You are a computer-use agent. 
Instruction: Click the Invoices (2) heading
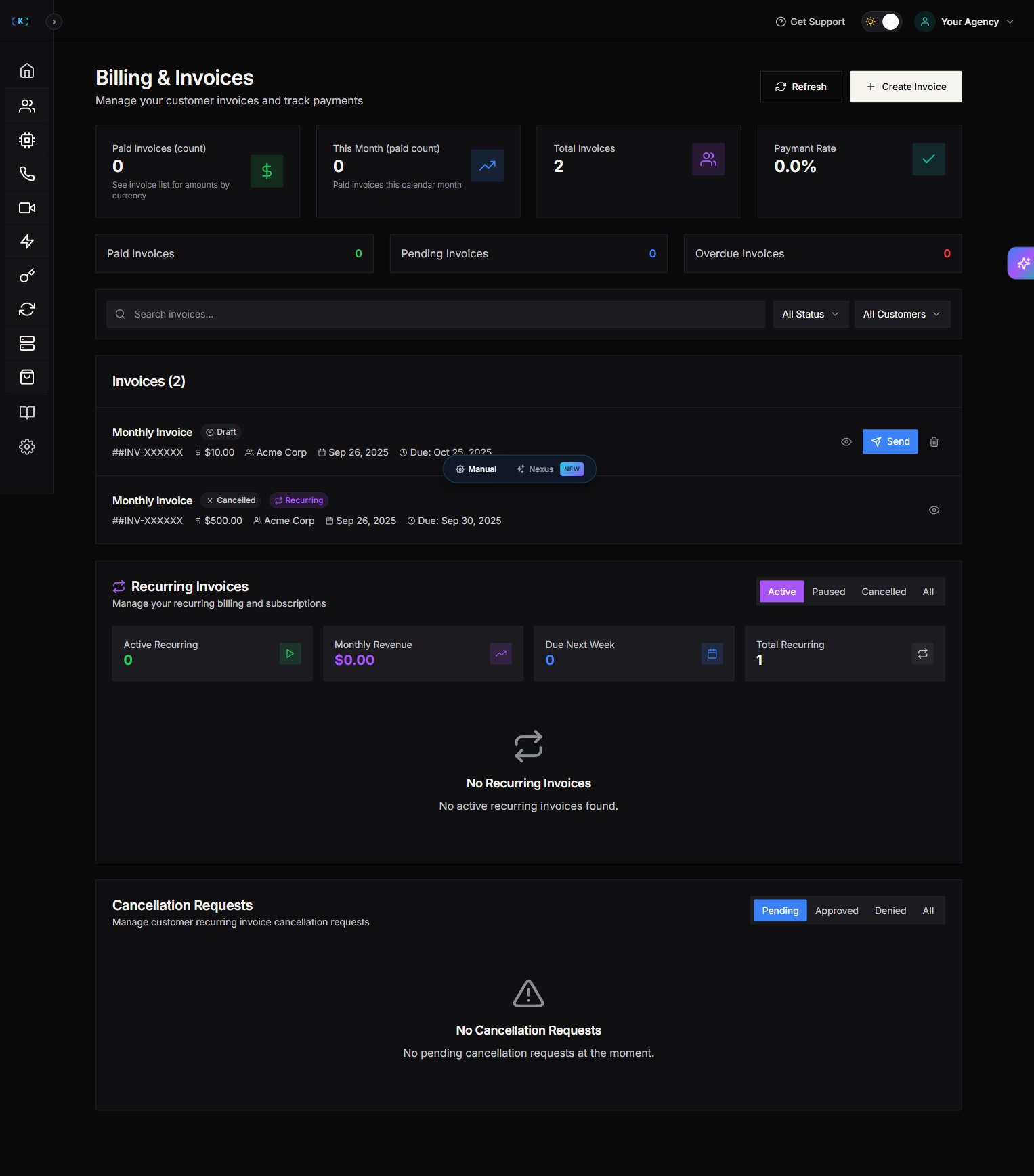tap(149, 381)
